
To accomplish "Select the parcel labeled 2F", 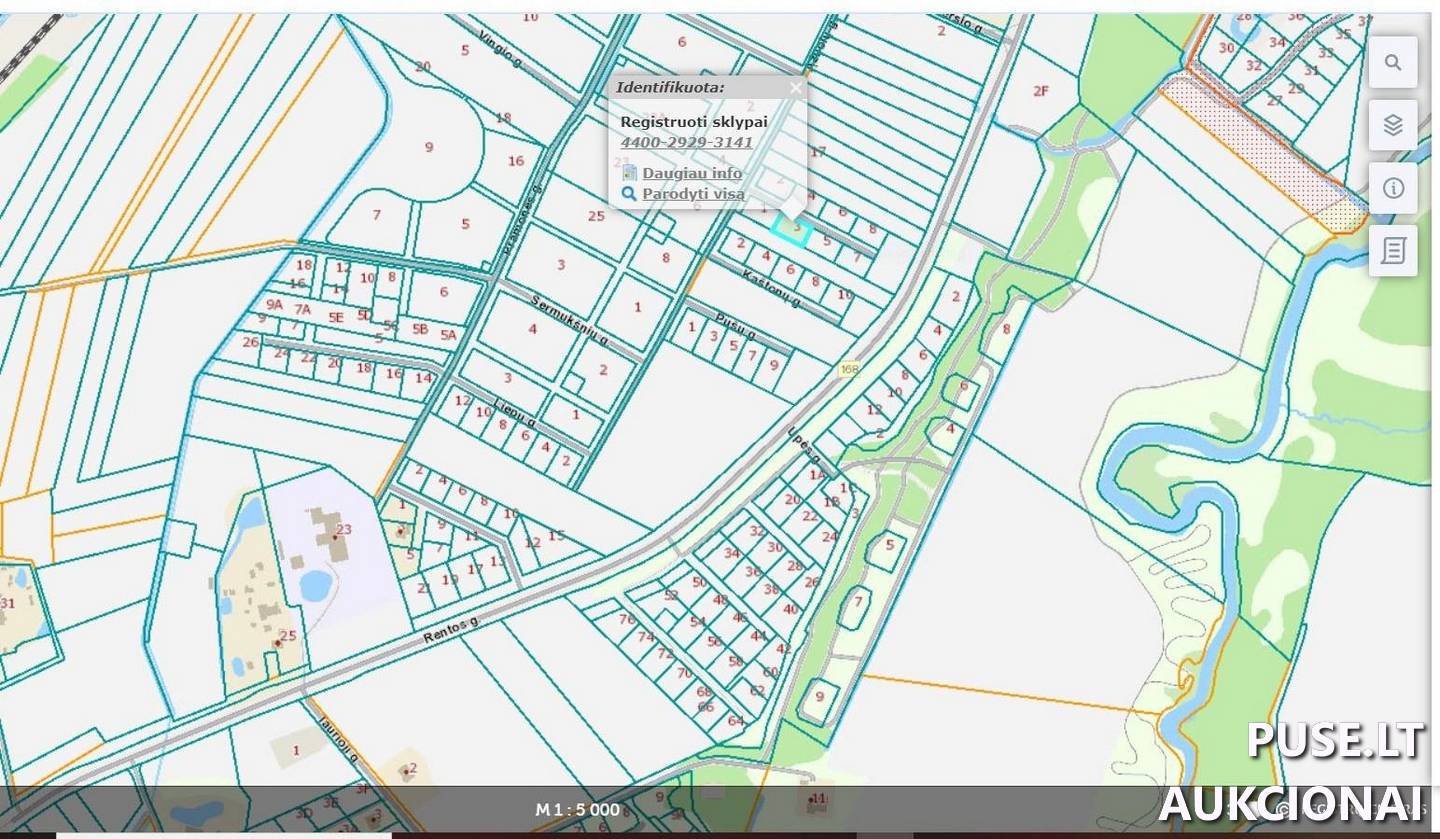I will [x=1040, y=91].
